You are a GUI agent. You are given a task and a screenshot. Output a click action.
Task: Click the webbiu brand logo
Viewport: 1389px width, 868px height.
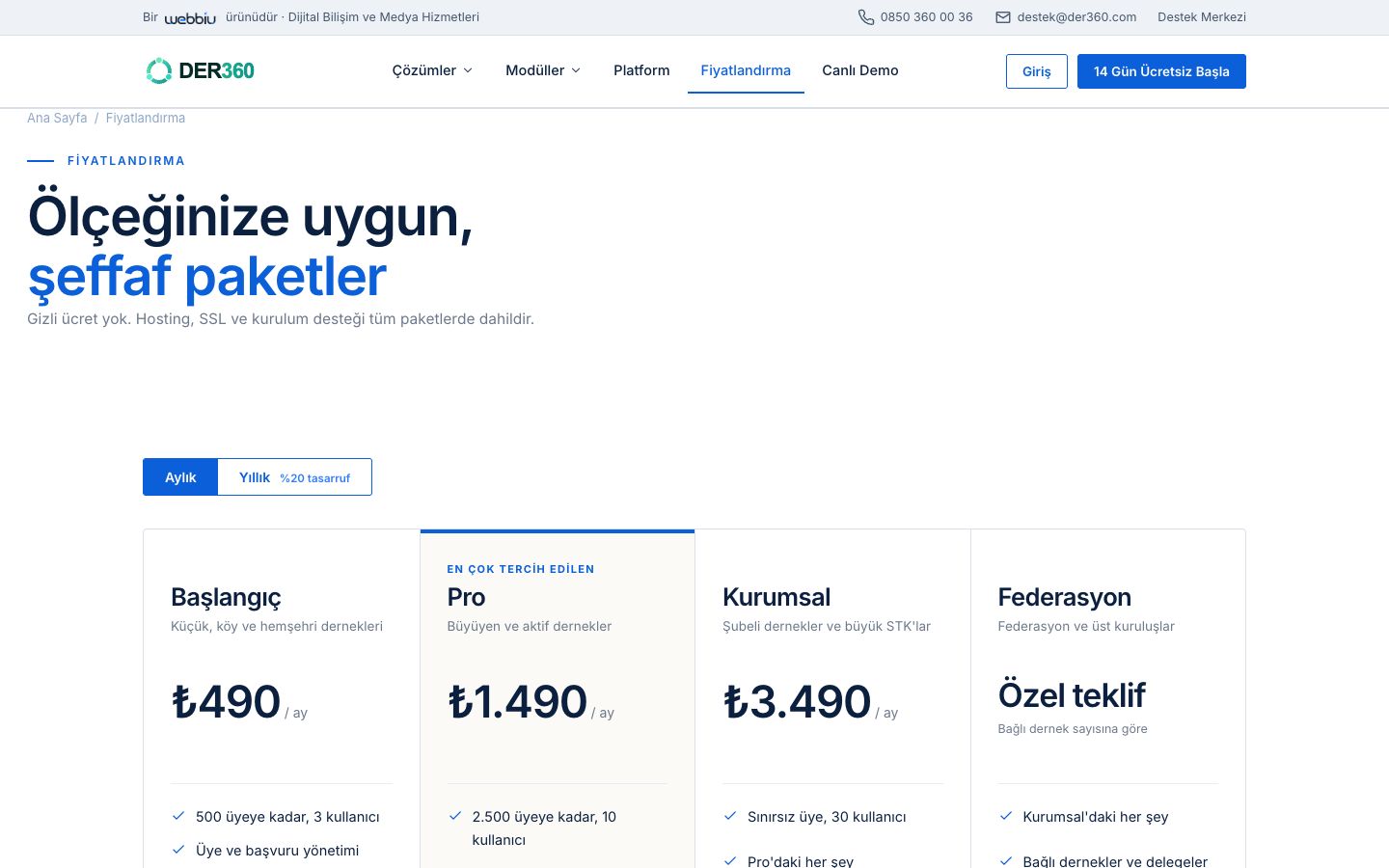[x=190, y=17]
